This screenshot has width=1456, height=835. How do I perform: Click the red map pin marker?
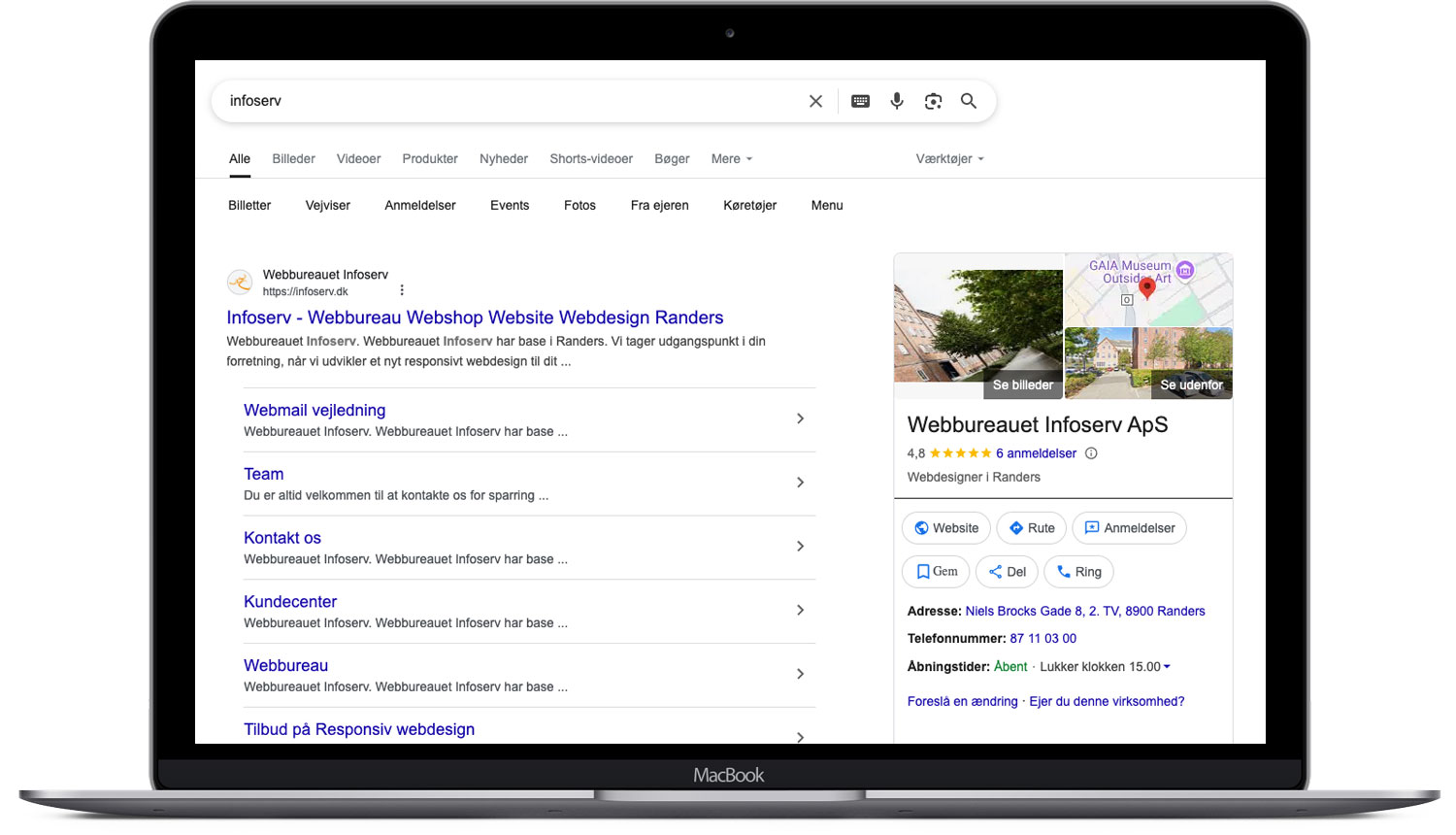click(1147, 288)
